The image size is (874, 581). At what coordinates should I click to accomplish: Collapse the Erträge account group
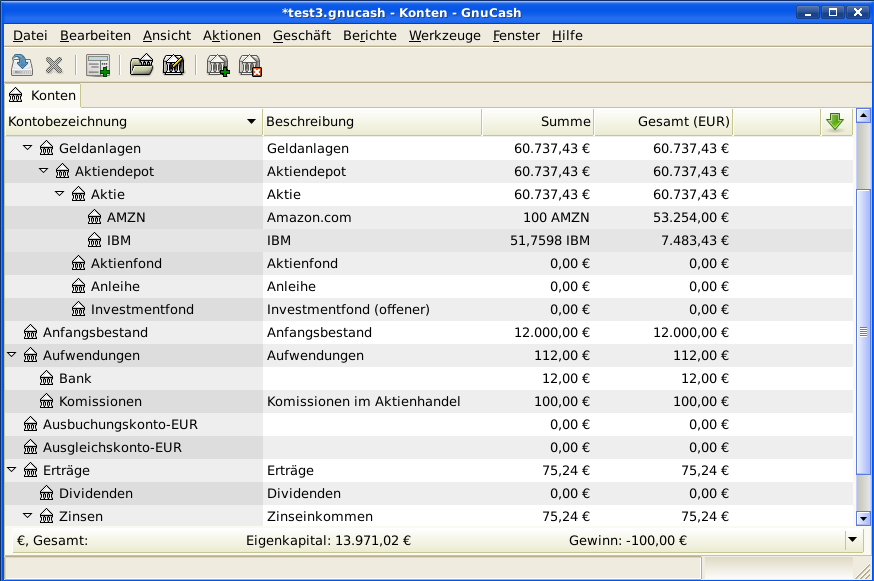click(x=12, y=470)
